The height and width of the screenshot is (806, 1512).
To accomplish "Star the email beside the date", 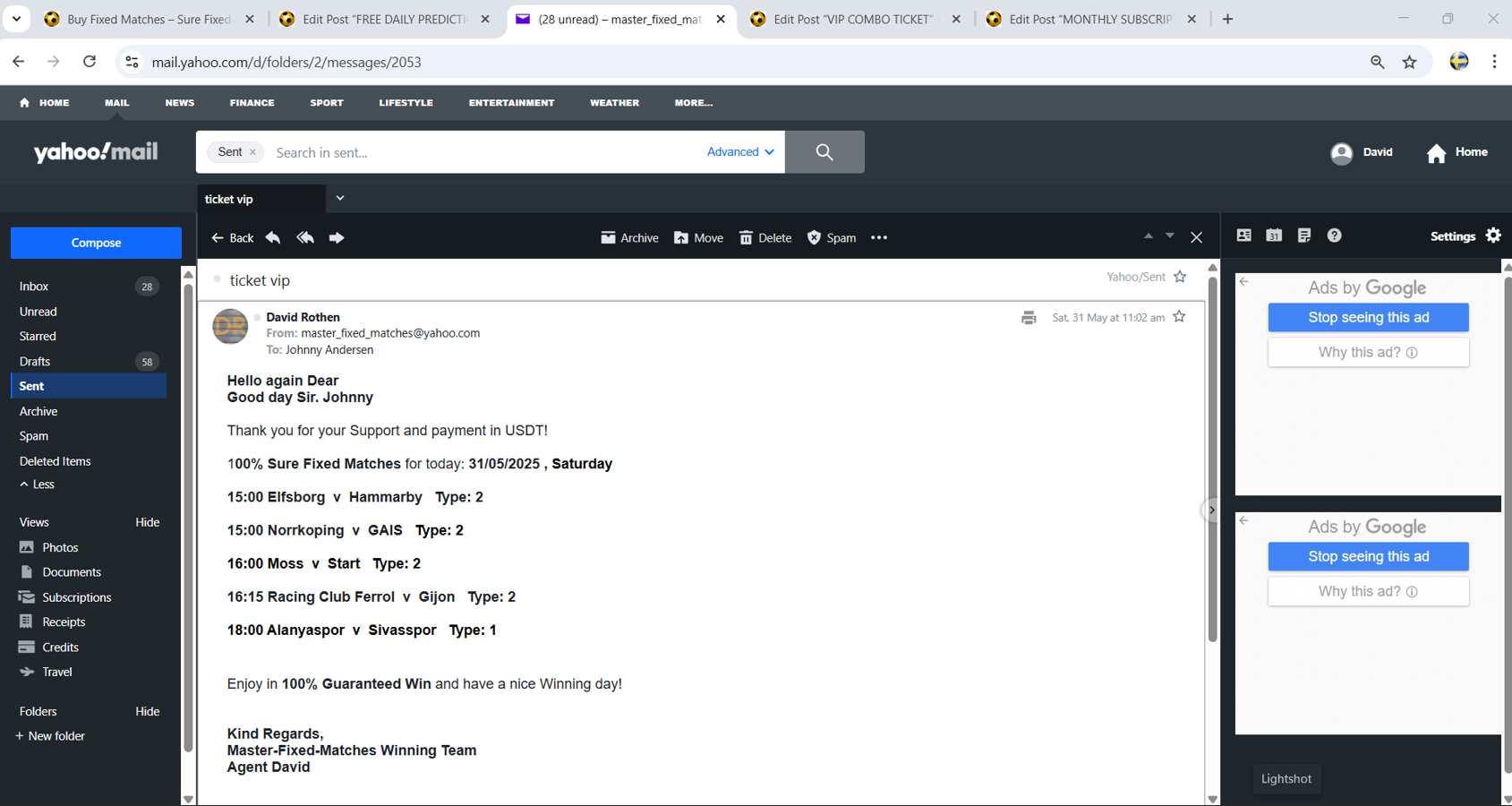I will 1179,316.
